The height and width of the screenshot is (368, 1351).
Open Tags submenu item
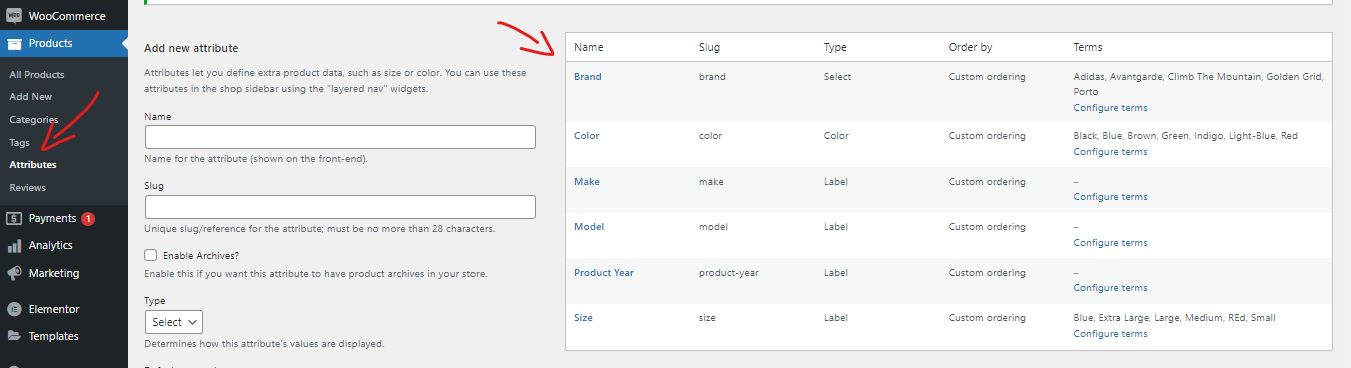(19, 143)
